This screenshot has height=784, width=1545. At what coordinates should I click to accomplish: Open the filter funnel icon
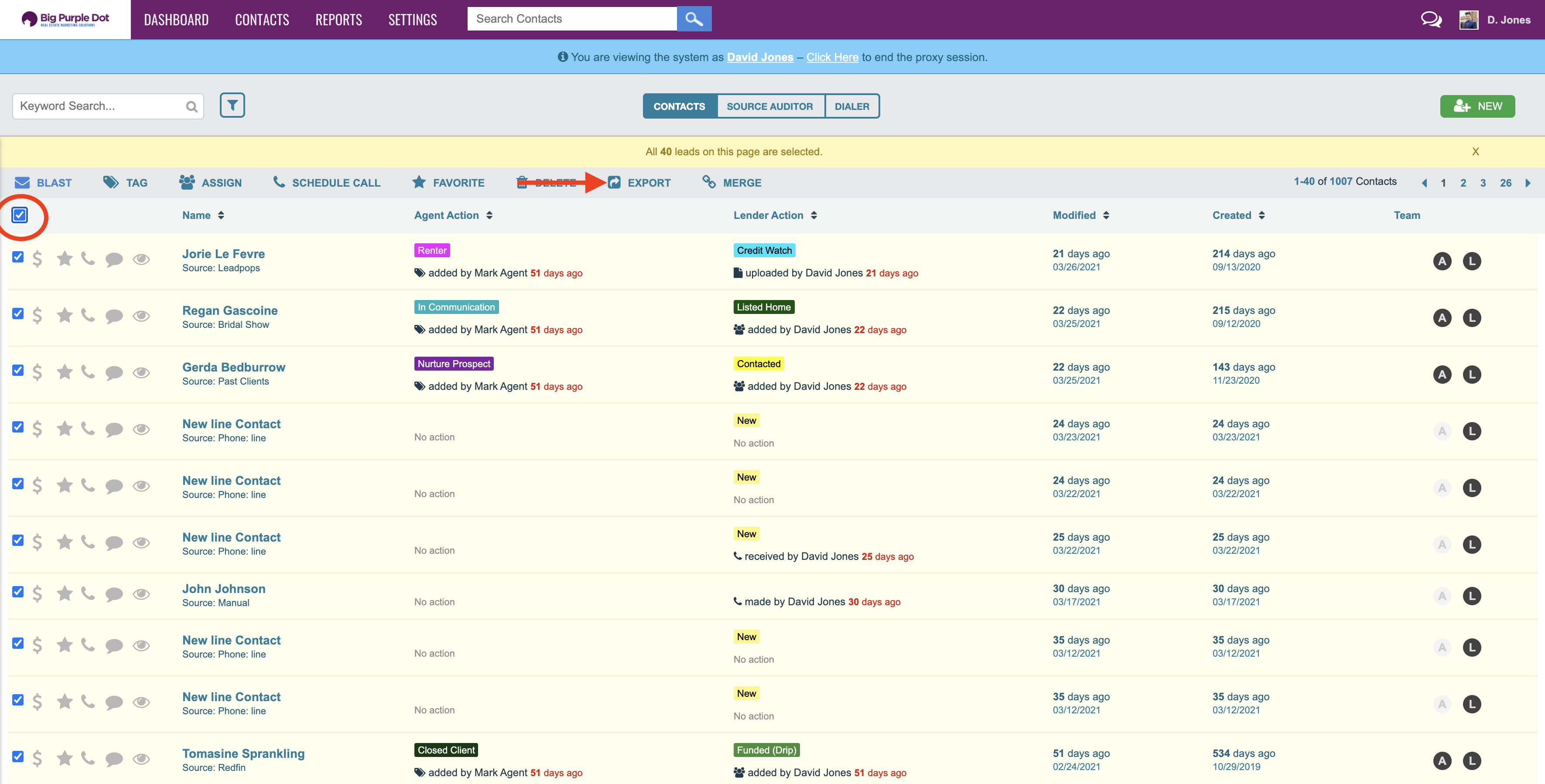[x=232, y=106]
